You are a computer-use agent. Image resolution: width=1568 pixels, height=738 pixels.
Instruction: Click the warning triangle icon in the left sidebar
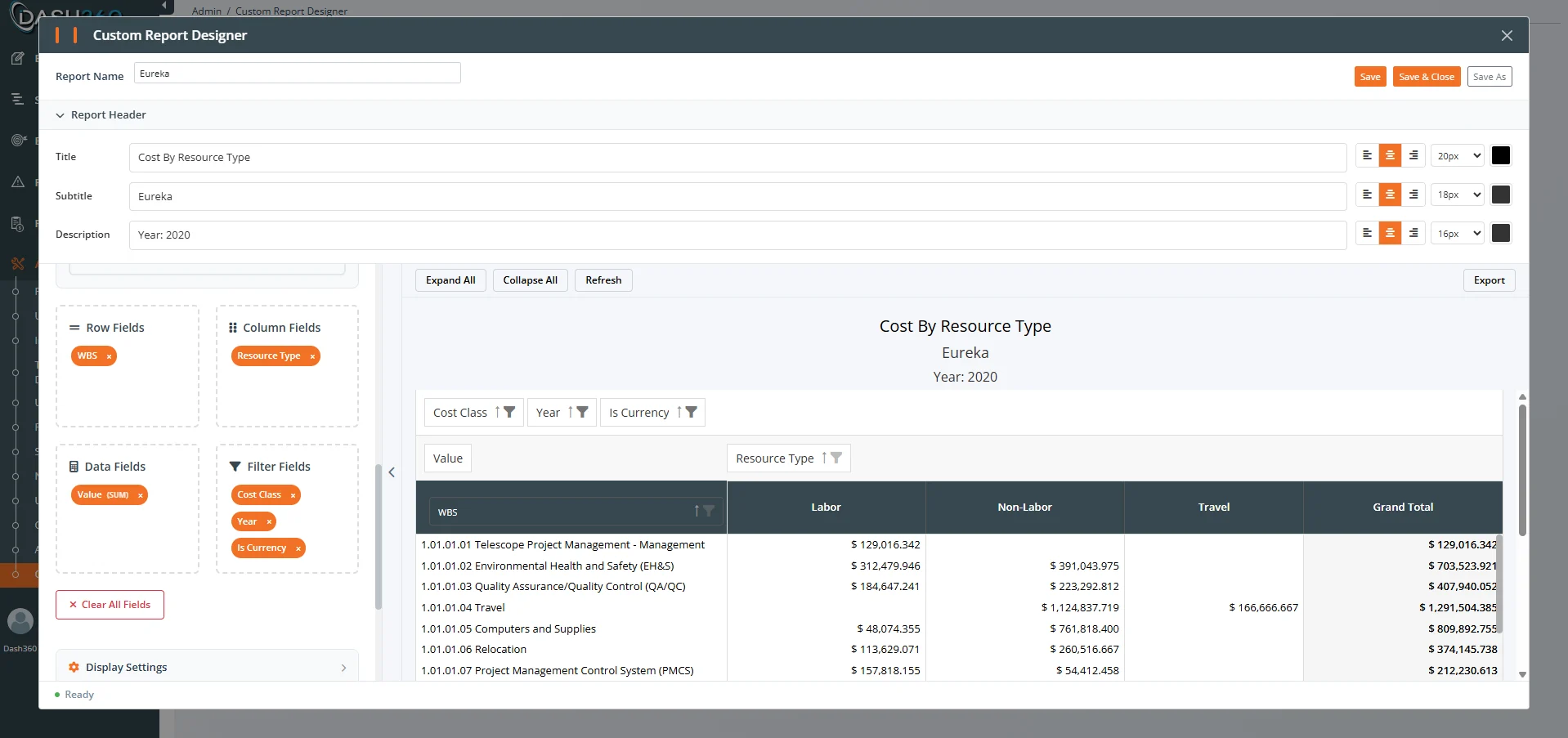(x=18, y=181)
